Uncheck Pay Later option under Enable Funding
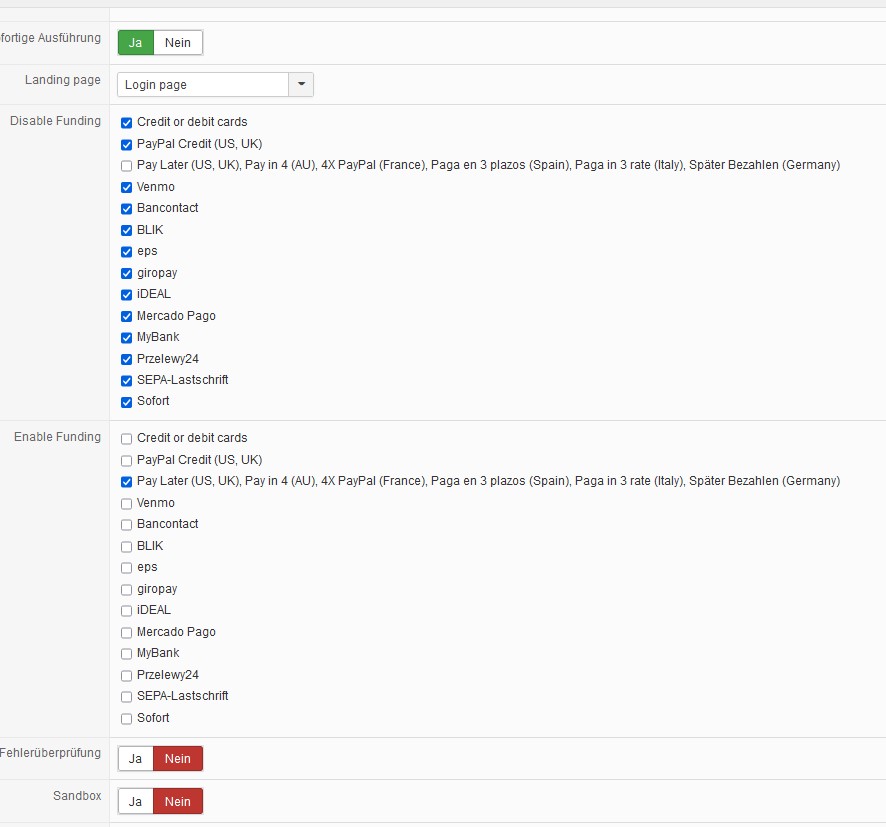The image size is (886, 827). [127, 482]
